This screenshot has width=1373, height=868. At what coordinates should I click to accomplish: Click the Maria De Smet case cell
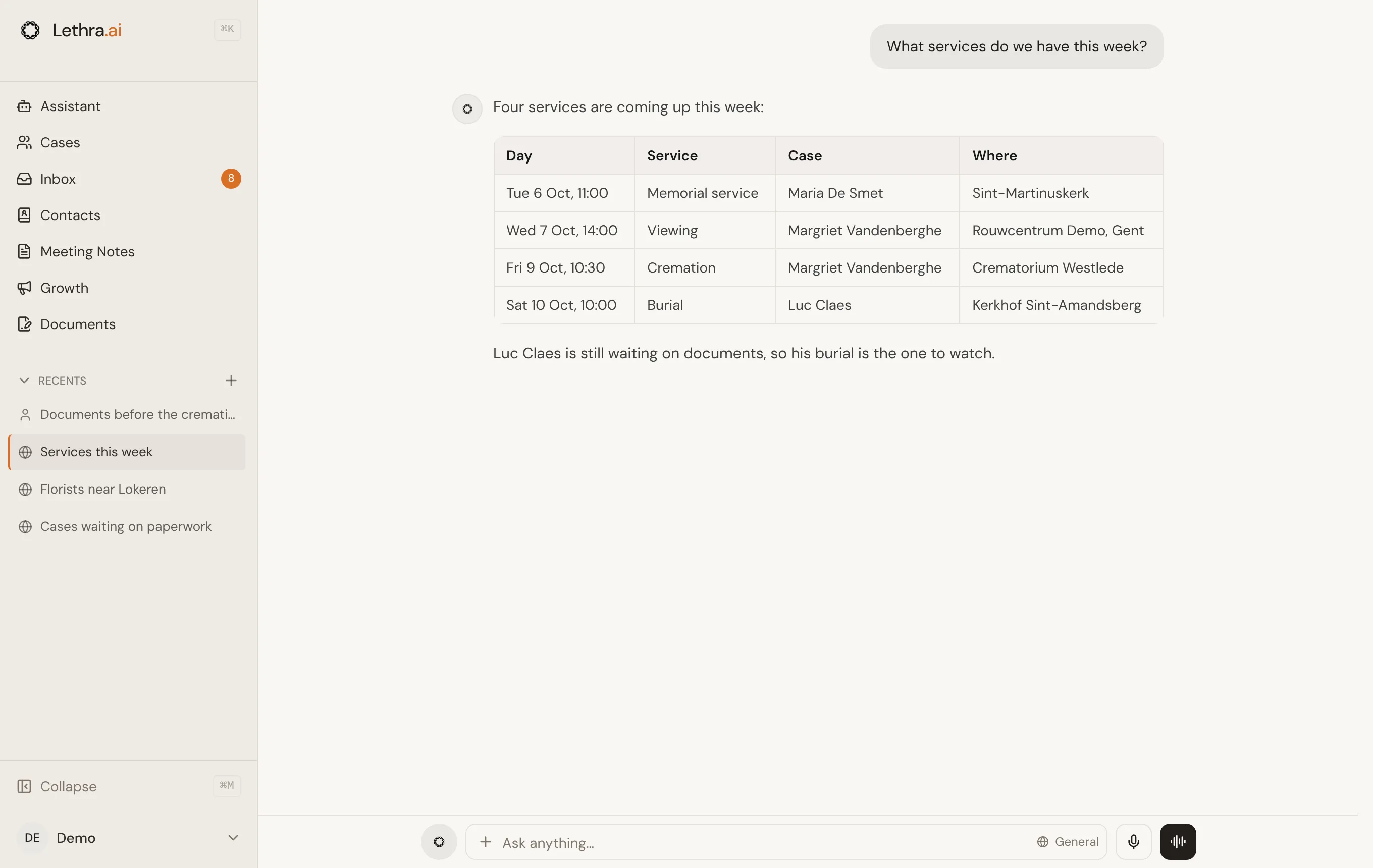[x=867, y=193]
